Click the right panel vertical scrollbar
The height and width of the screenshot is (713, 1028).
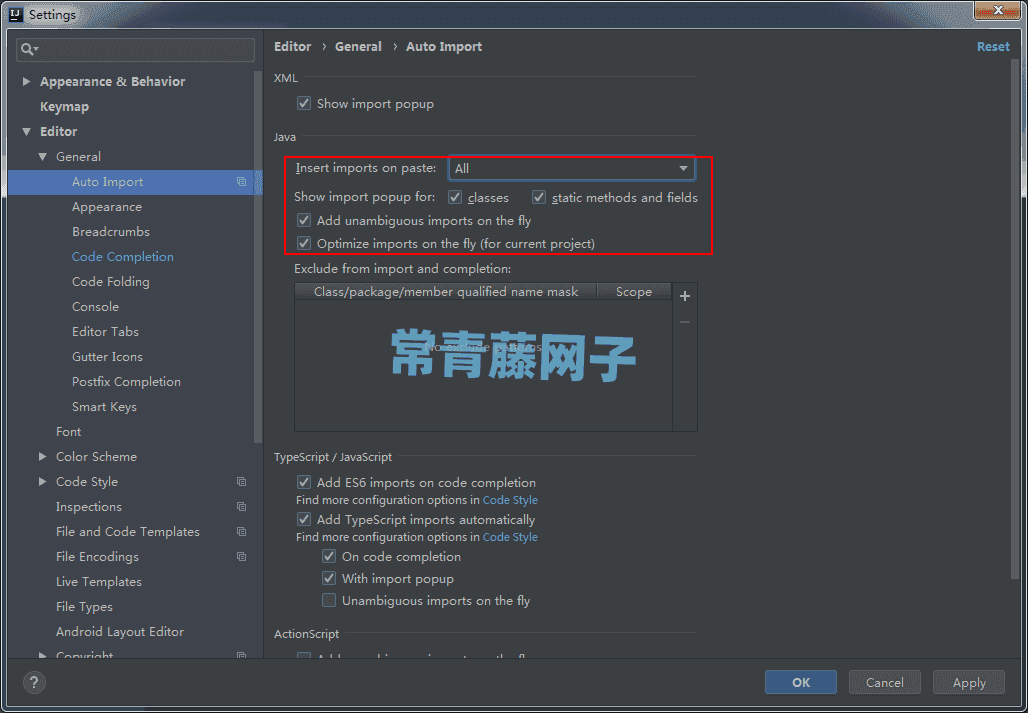[x=1016, y=318]
